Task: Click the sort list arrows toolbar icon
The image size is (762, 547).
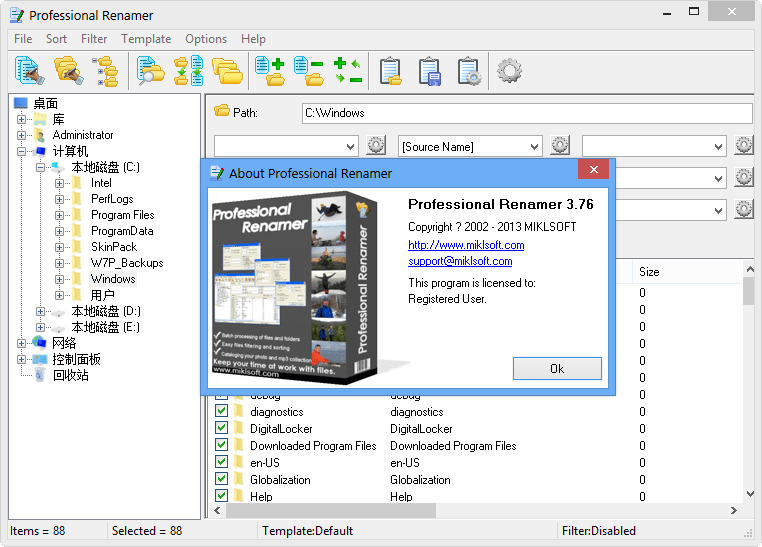Action: point(189,71)
